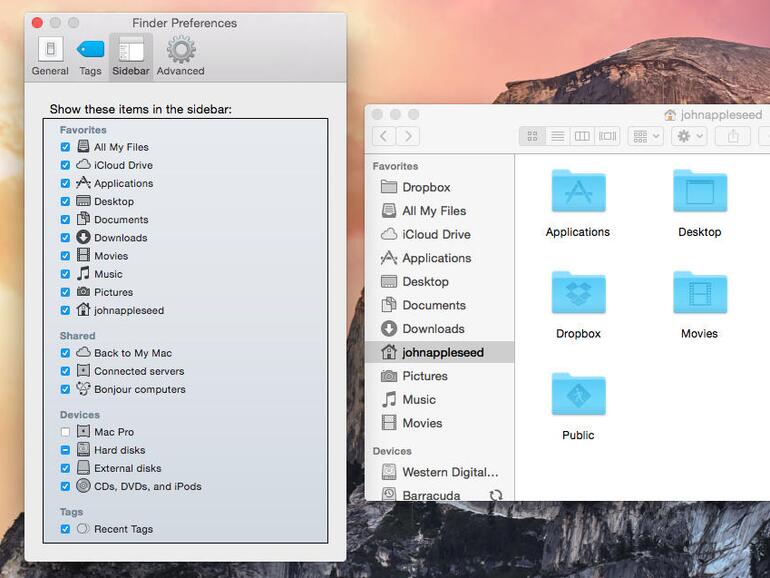Image resolution: width=770 pixels, height=578 pixels.
Task: Switch to the General preferences tab
Action: [x=50, y=56]
